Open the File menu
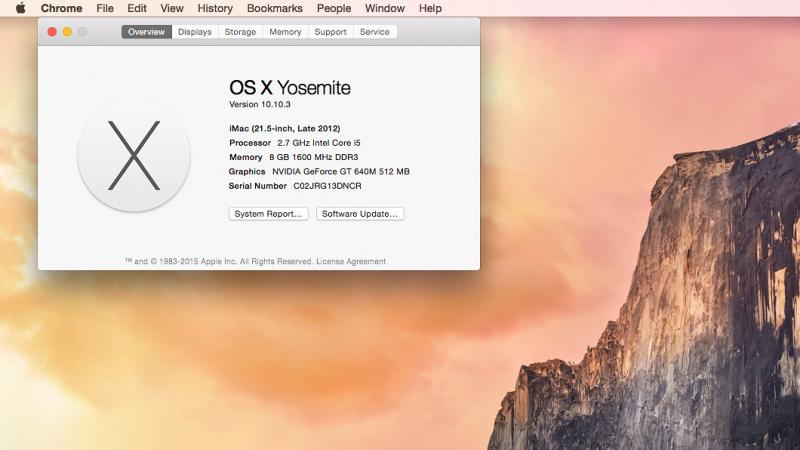This screenshot has width=800, height=450. click(105, 8)
